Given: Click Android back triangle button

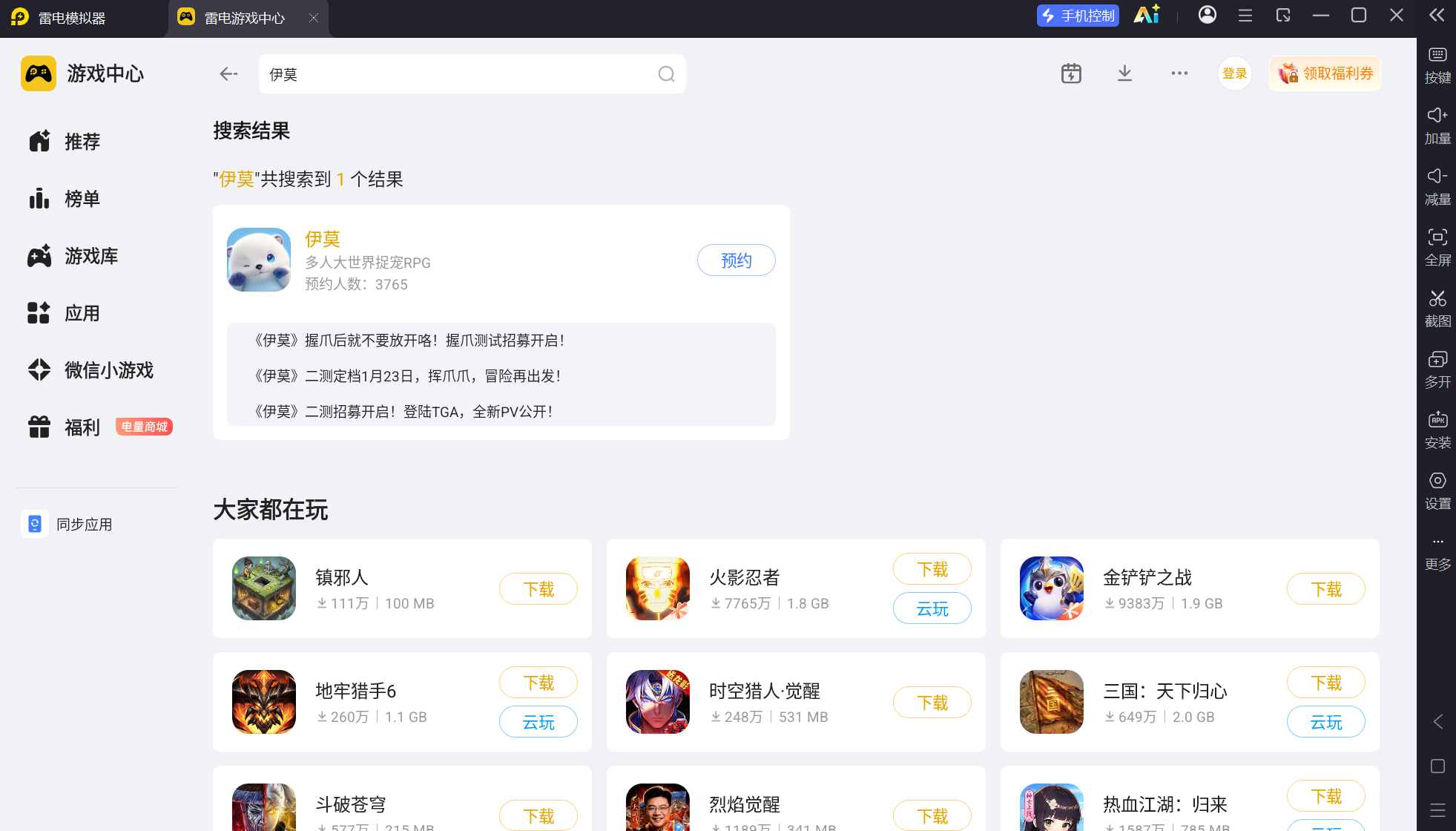Looking at the screenshot, I should (1437, 722).
